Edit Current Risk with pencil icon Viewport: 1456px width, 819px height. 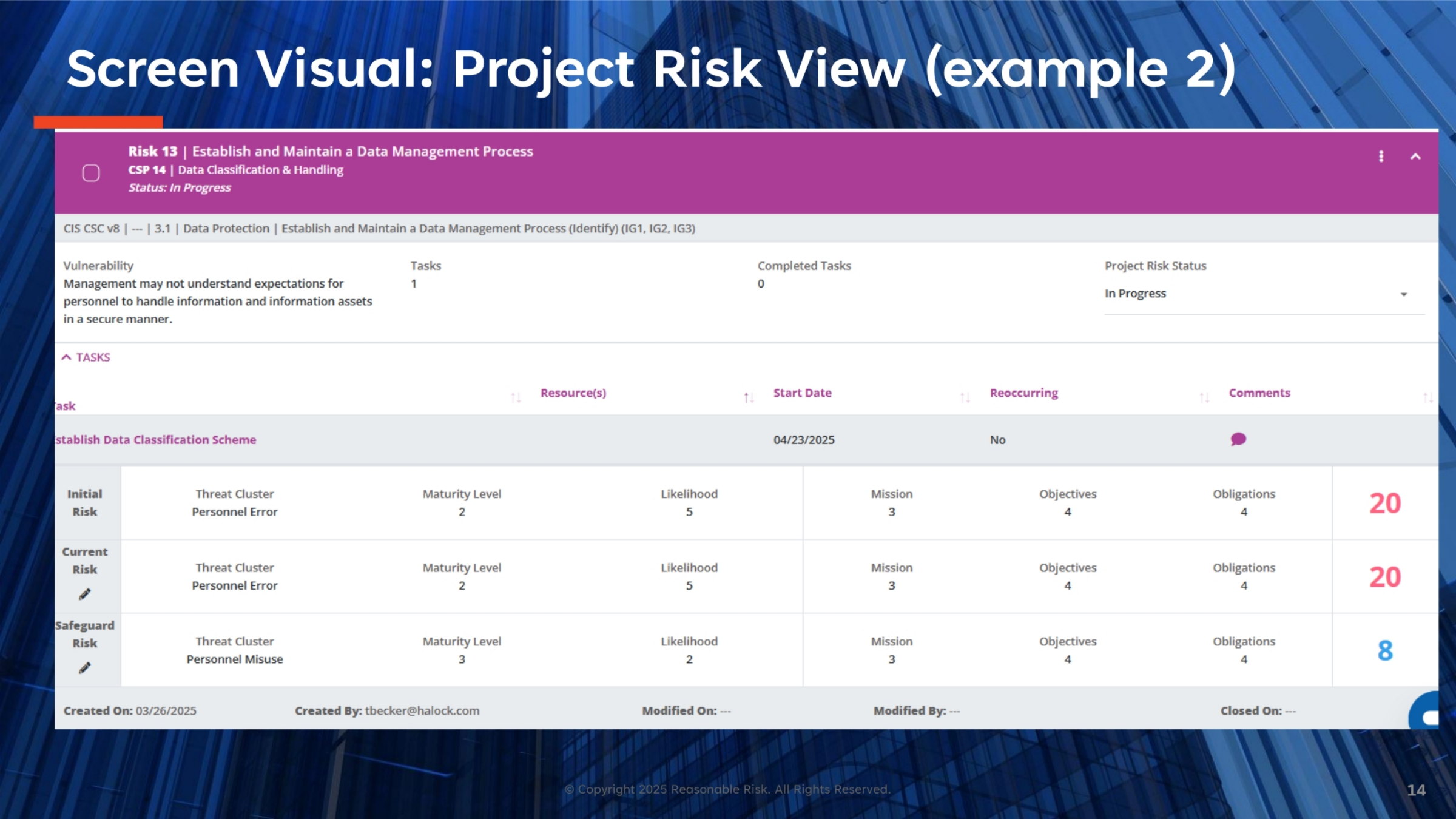[x=84, y=595]
